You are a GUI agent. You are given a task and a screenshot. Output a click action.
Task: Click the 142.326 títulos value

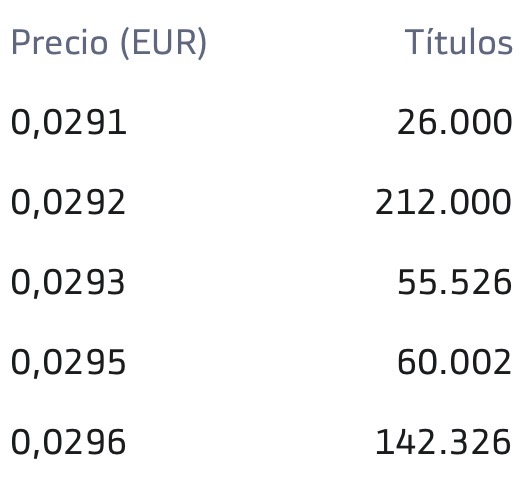[x=443, y=442]
